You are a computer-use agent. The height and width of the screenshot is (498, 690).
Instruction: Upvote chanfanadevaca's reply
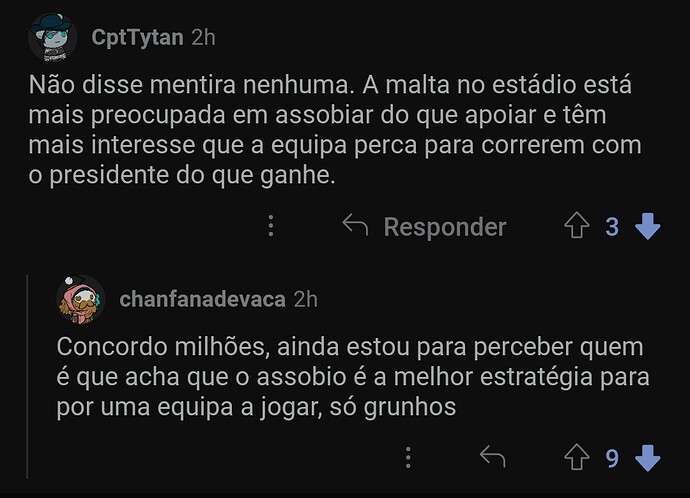tap(577, 458)
